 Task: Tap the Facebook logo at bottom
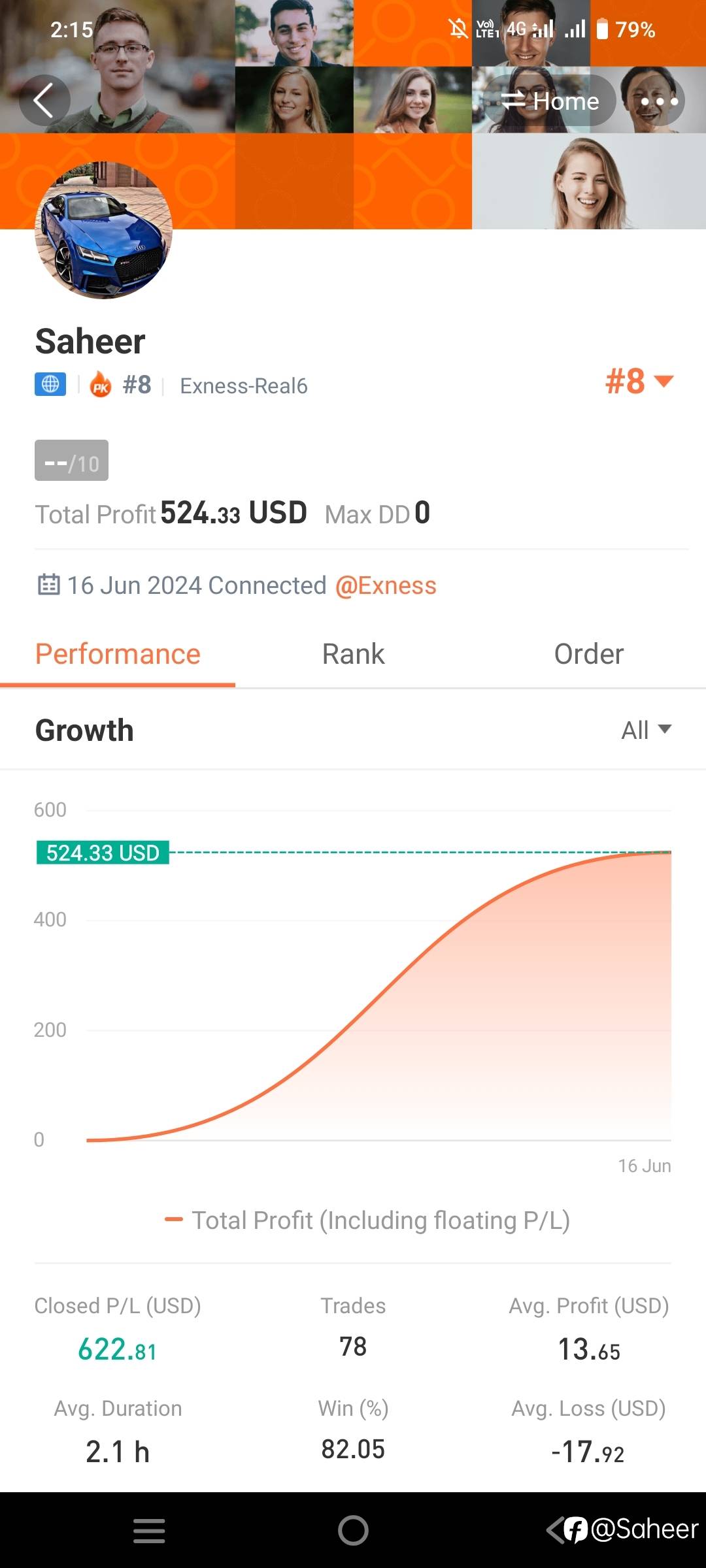coord(576,1530)
